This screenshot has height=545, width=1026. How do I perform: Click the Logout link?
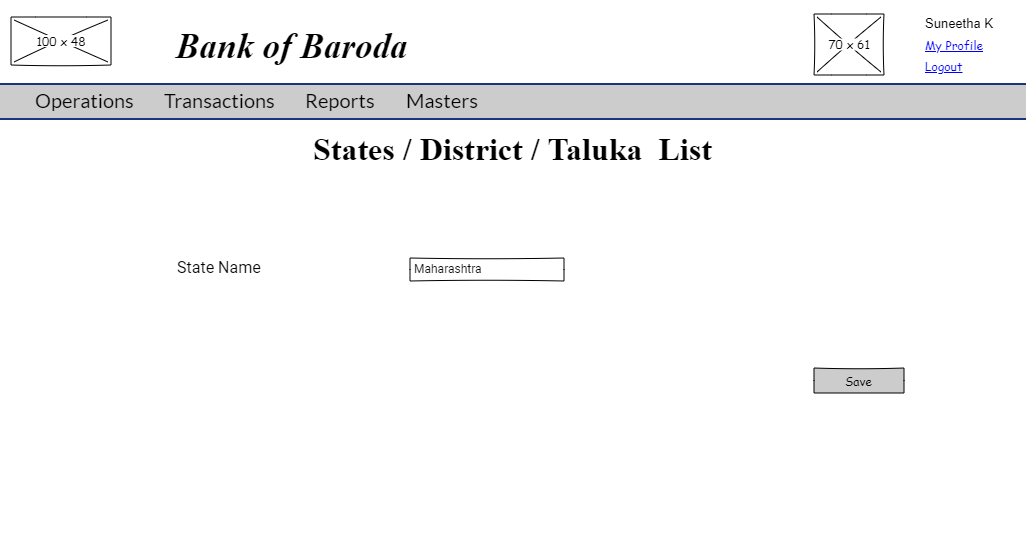tap(943, 68)
